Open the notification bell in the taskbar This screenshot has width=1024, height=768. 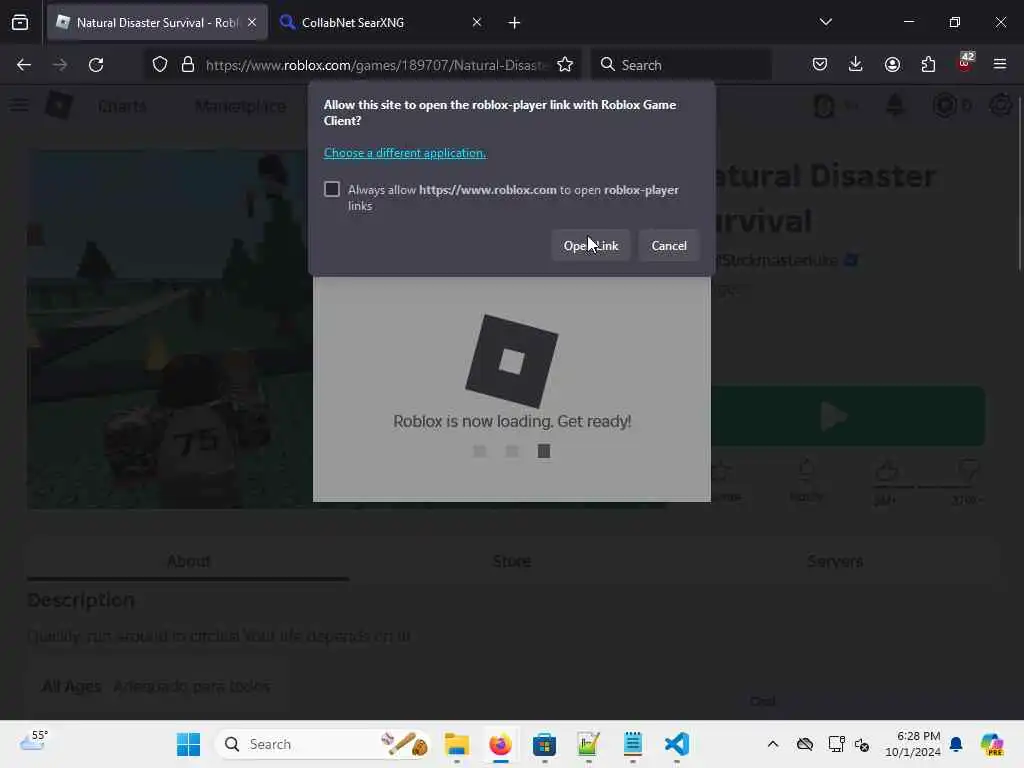pos(956,744)
